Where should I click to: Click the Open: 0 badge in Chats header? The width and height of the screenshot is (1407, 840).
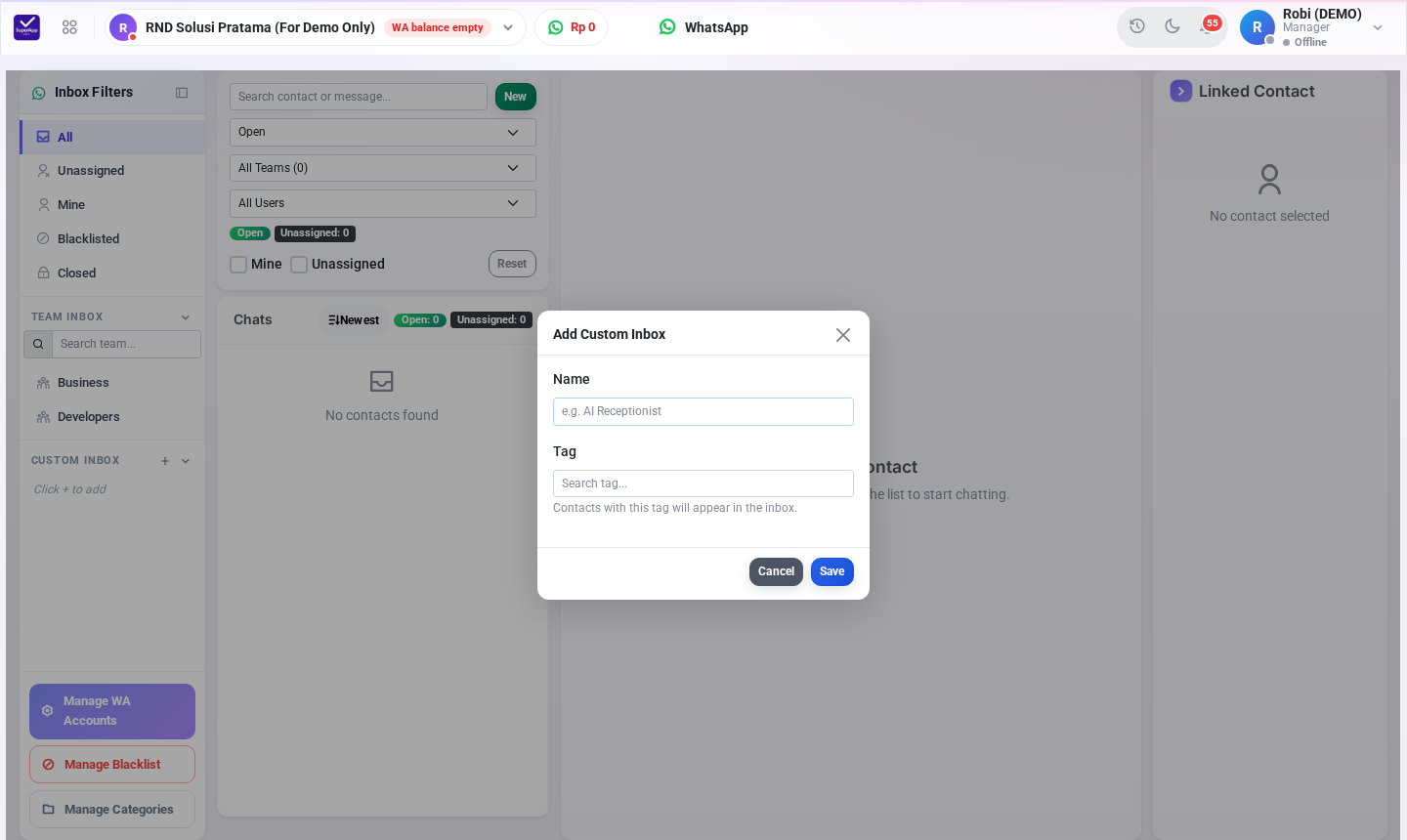click(x=420, y=320)
